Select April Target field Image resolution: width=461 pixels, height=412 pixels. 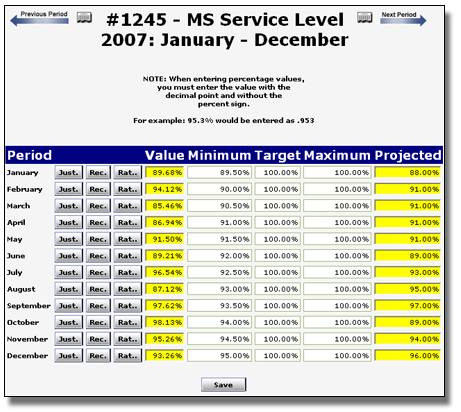(x=278, y=222)
